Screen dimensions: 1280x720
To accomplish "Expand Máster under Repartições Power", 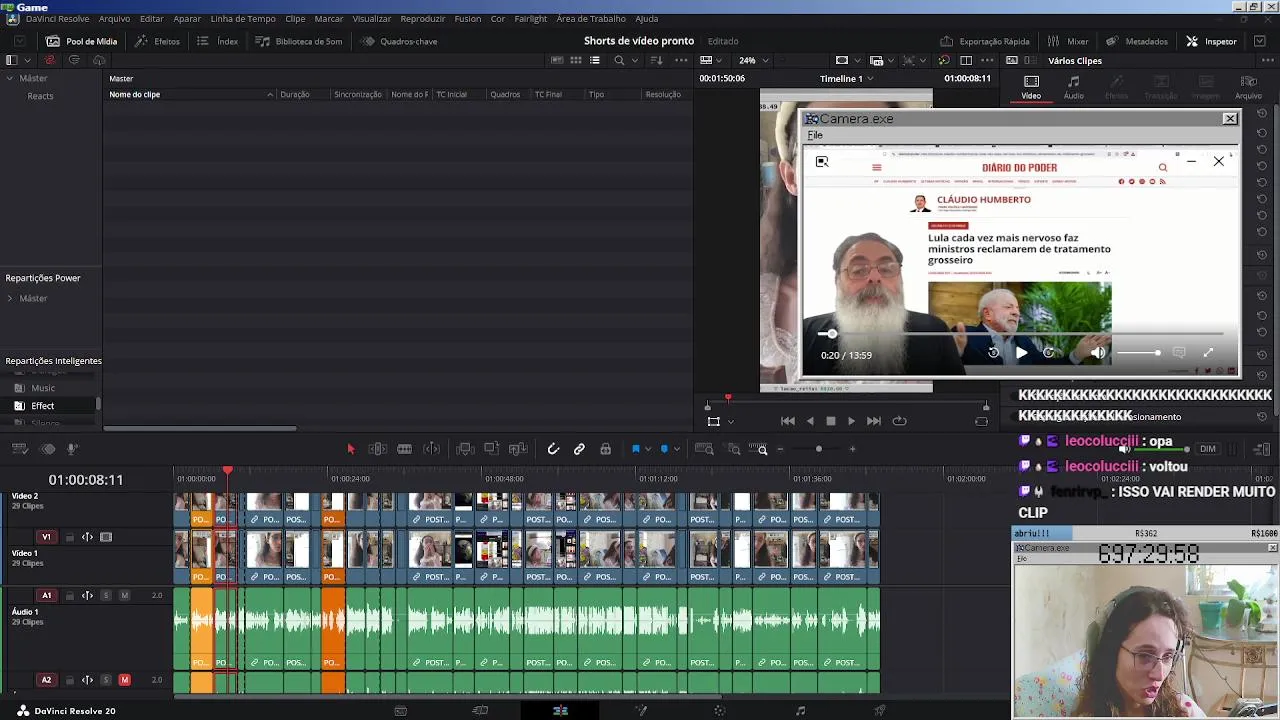I will [x=10, y=298].
